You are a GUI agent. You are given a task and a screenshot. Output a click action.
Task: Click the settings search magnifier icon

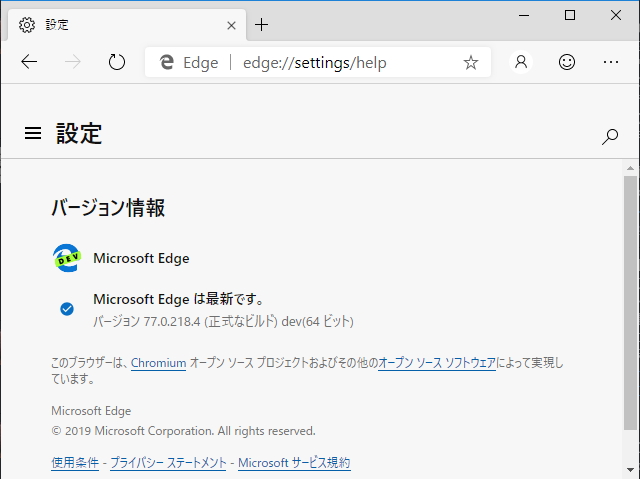[x=610, y=137]
